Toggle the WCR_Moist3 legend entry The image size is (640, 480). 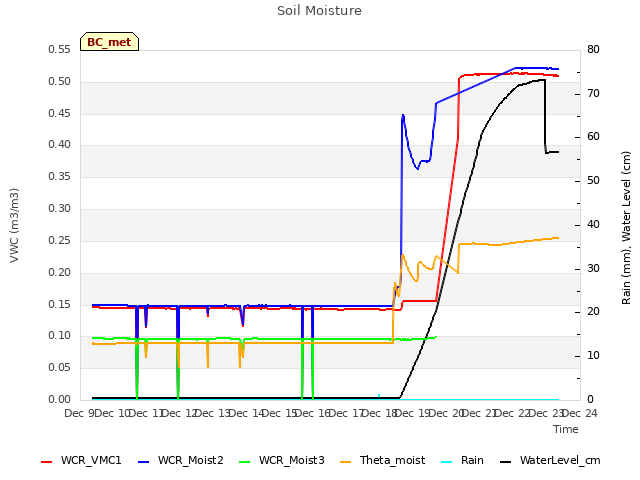click(281, 460)
